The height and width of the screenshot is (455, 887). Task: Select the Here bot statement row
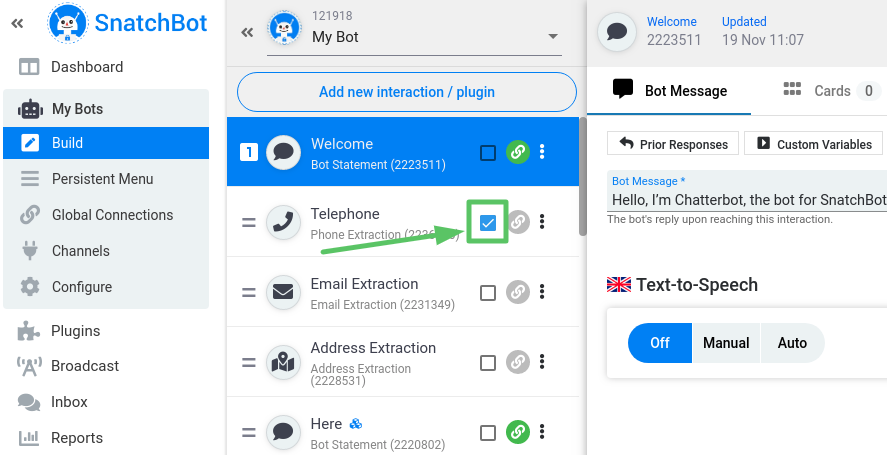point(403,426)
